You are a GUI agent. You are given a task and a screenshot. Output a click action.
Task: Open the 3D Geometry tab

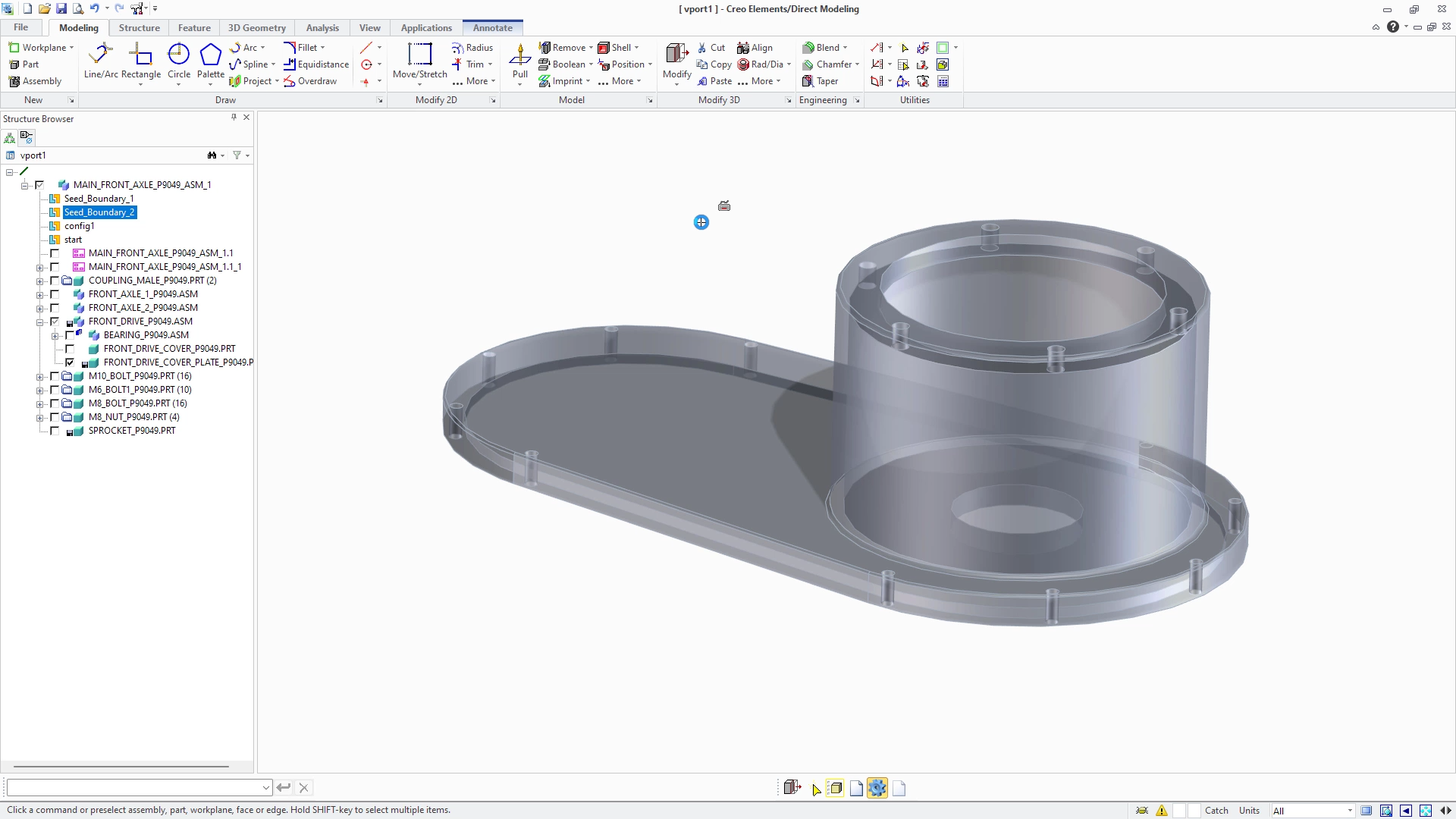[x=257, y=28]
